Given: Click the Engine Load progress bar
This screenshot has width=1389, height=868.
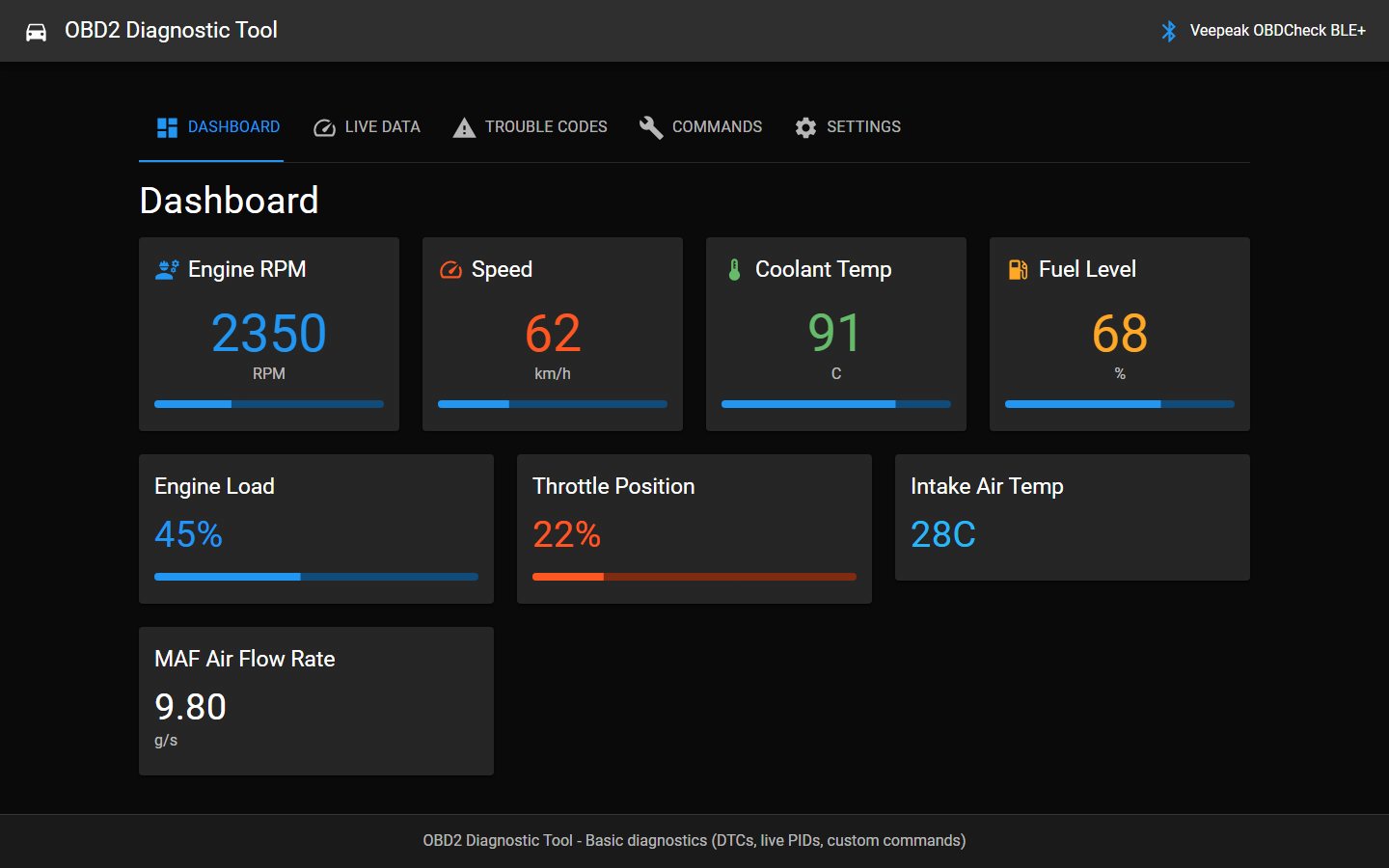Looking at the screenshot, I should point(316,577).
